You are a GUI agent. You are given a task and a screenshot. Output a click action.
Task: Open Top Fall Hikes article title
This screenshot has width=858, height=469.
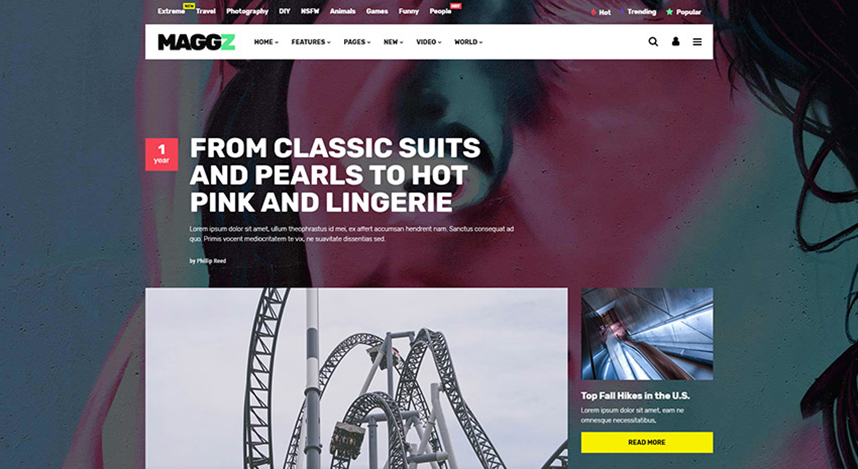pyautogui.click(x=635, y=396)
